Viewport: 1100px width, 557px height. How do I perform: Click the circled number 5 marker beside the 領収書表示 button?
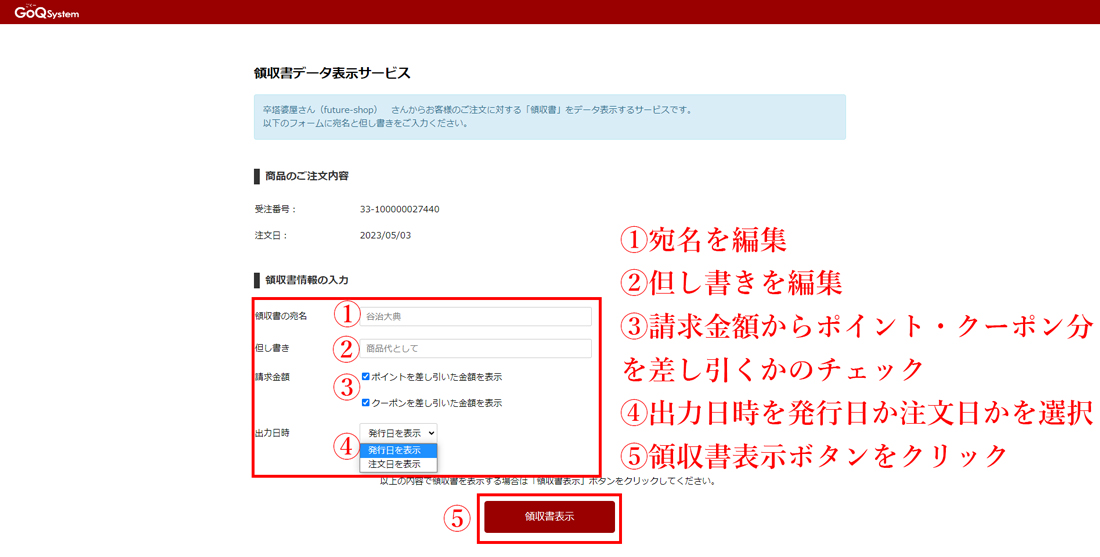[x=456, y=518]
